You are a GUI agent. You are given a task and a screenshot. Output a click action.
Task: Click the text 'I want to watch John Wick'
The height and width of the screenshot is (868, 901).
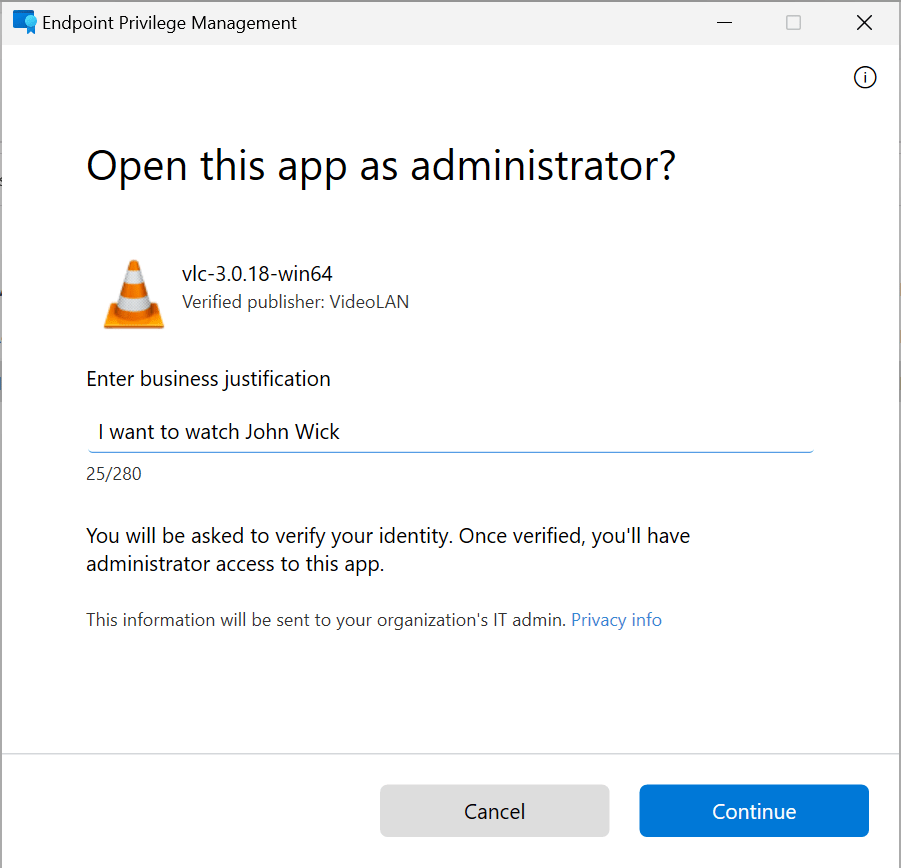point(219,432)
